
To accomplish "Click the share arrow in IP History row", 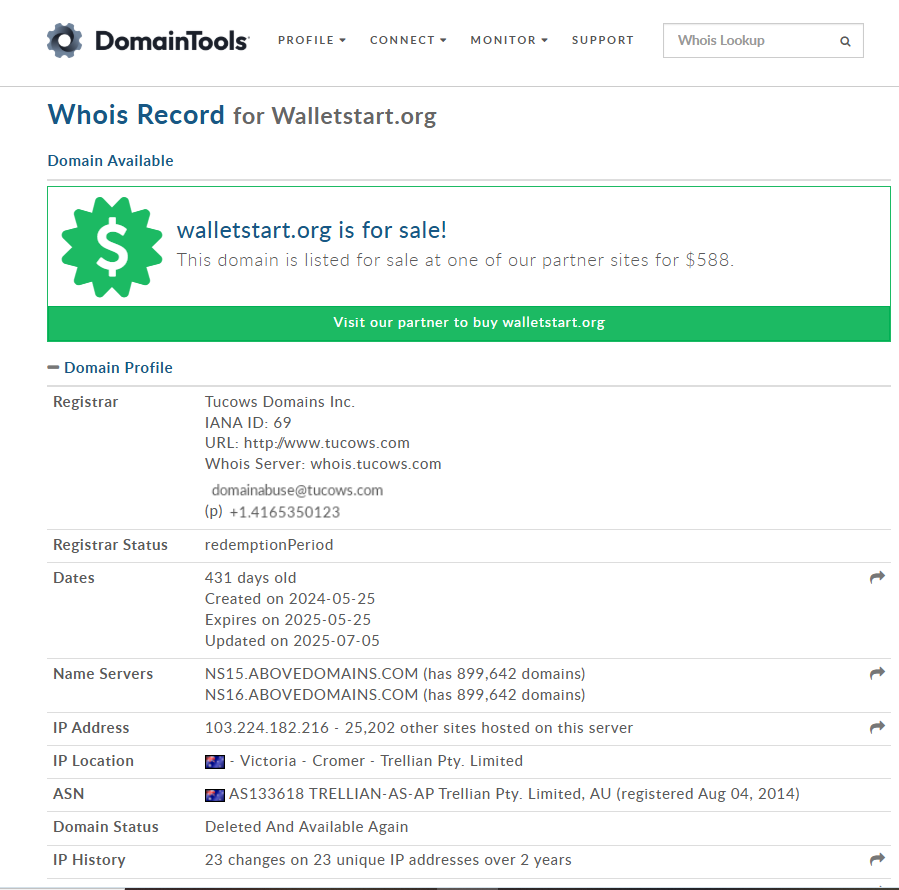I will 877,859.
